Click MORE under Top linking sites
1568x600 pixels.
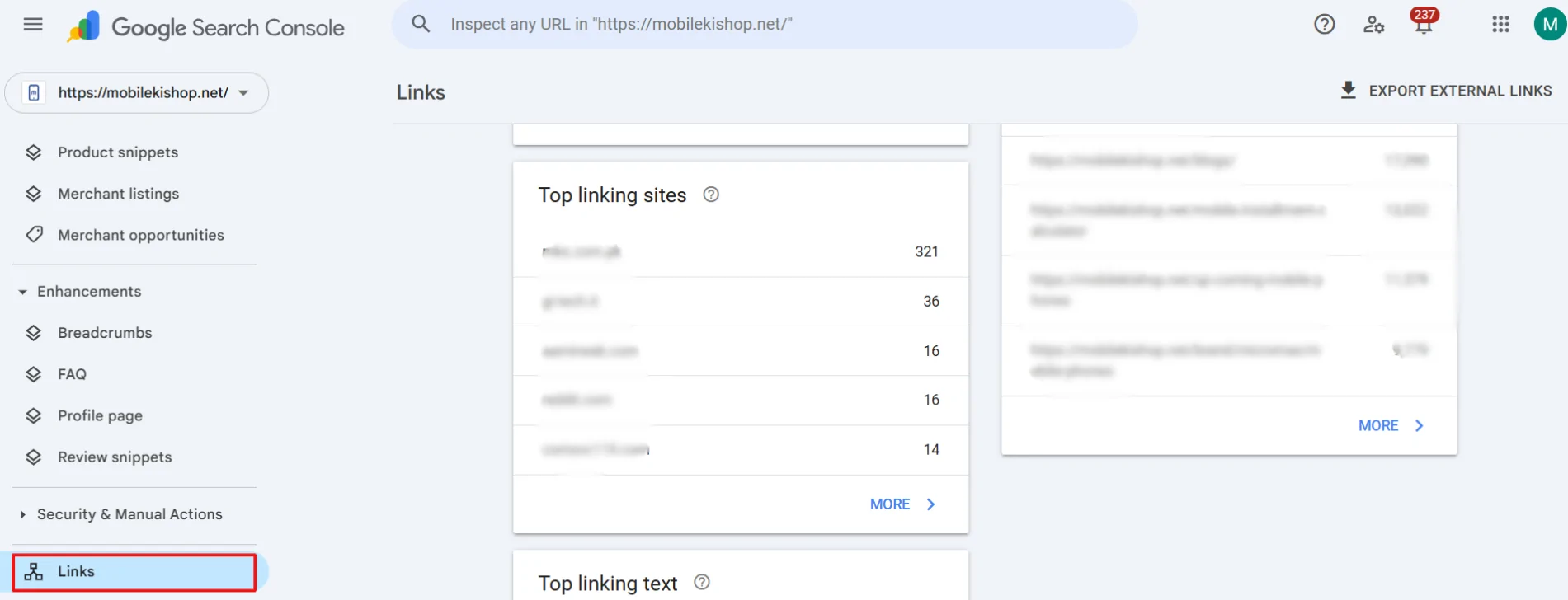tap(889, 504)
